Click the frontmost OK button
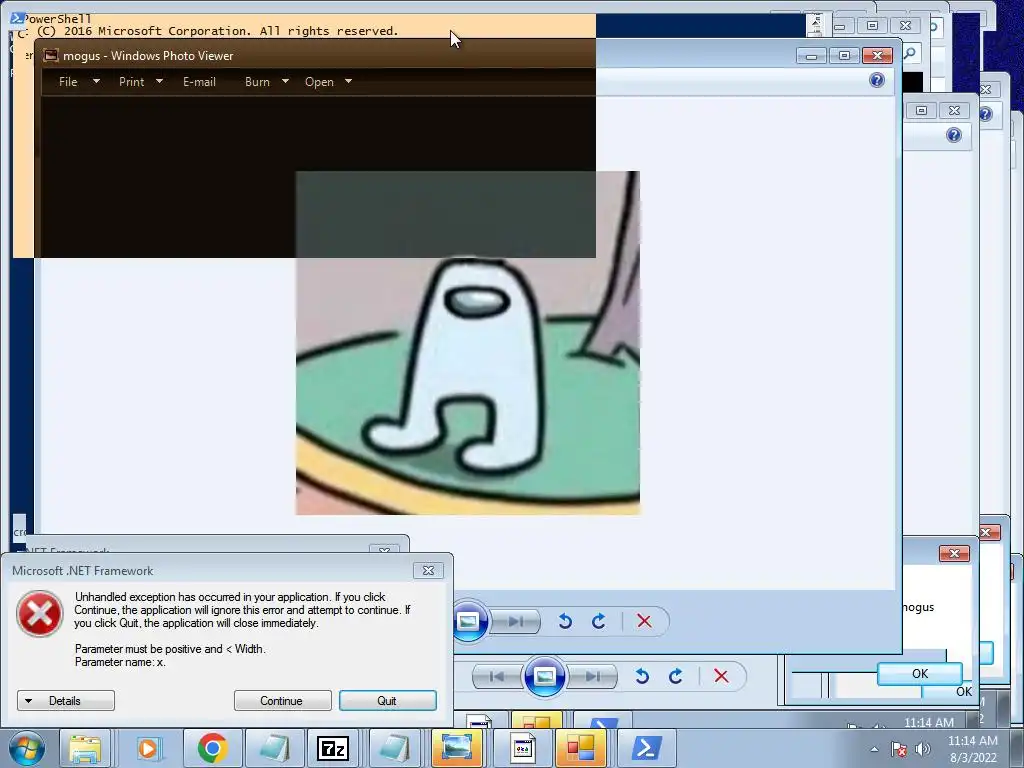The height and width of the screenshot is (768, 1024). click(920, 673)
